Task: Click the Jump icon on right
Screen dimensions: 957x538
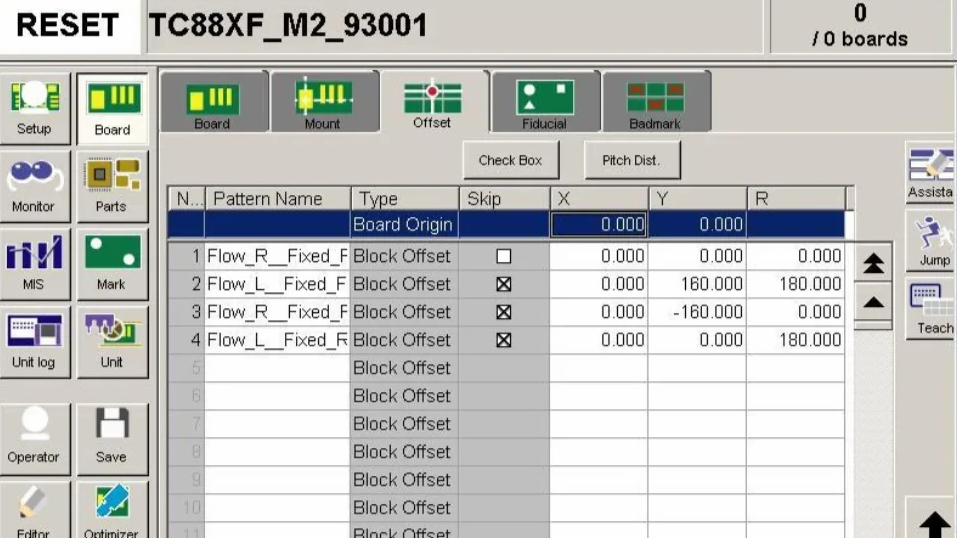Action: coord(933,242)
